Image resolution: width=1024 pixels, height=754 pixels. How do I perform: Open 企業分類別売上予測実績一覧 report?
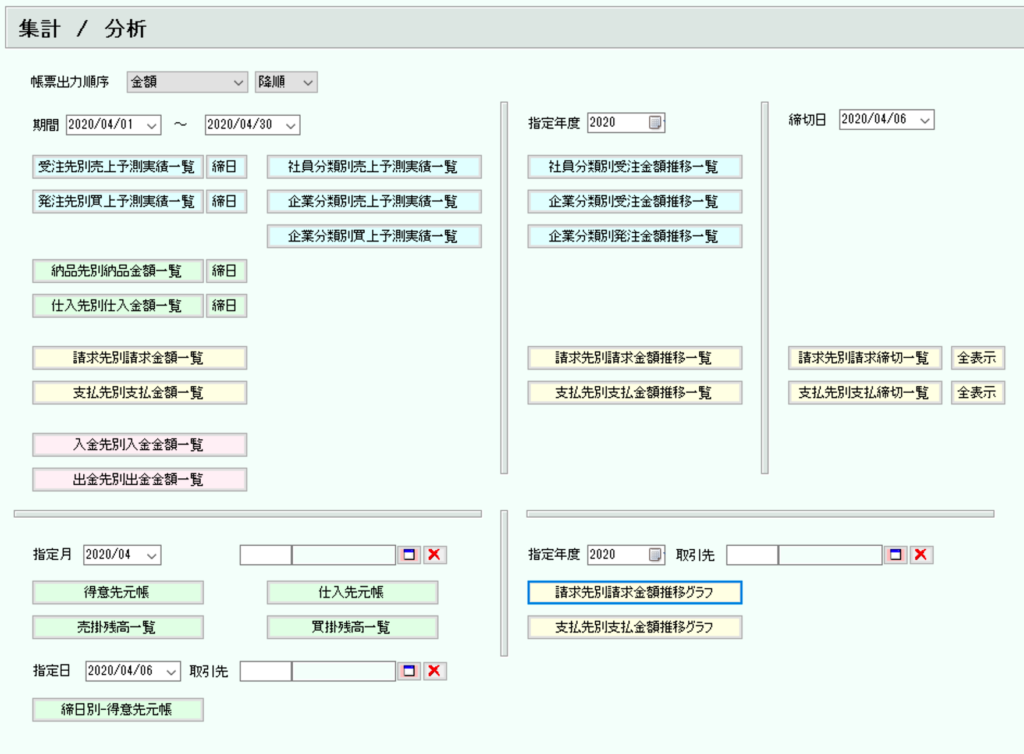[x=374, y=202]
